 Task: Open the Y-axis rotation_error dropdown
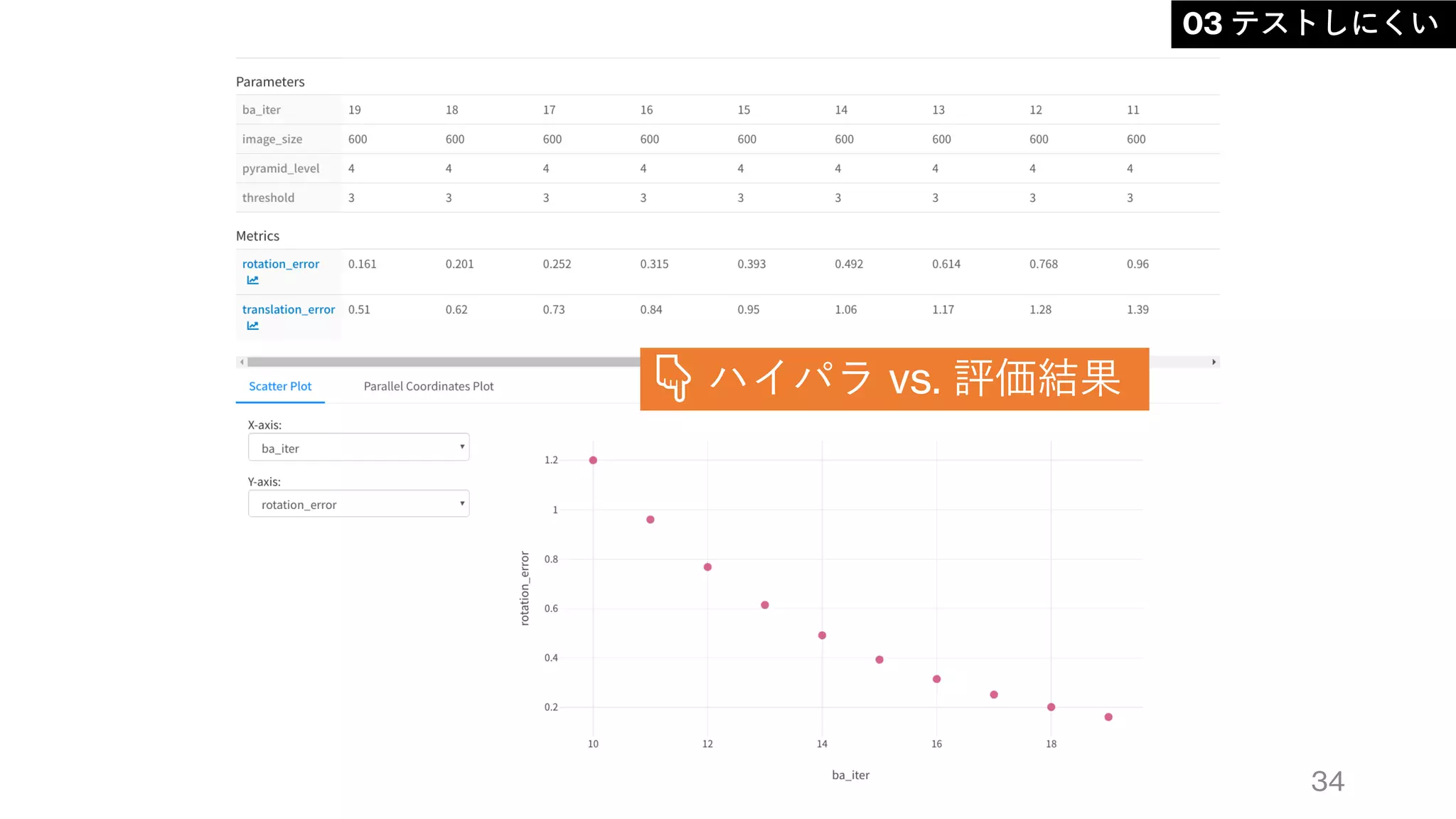point(358,503)
